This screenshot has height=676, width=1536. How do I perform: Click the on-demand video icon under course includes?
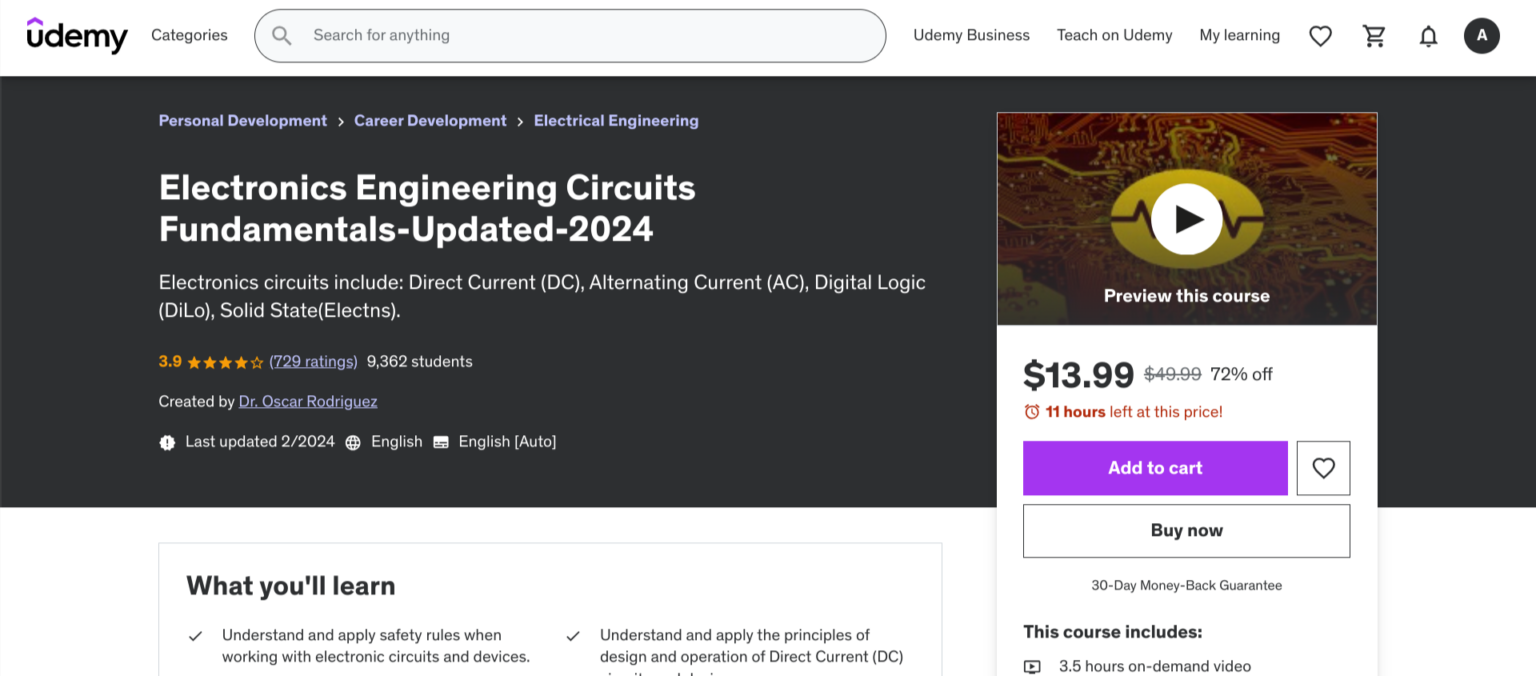click(1032, 665)
